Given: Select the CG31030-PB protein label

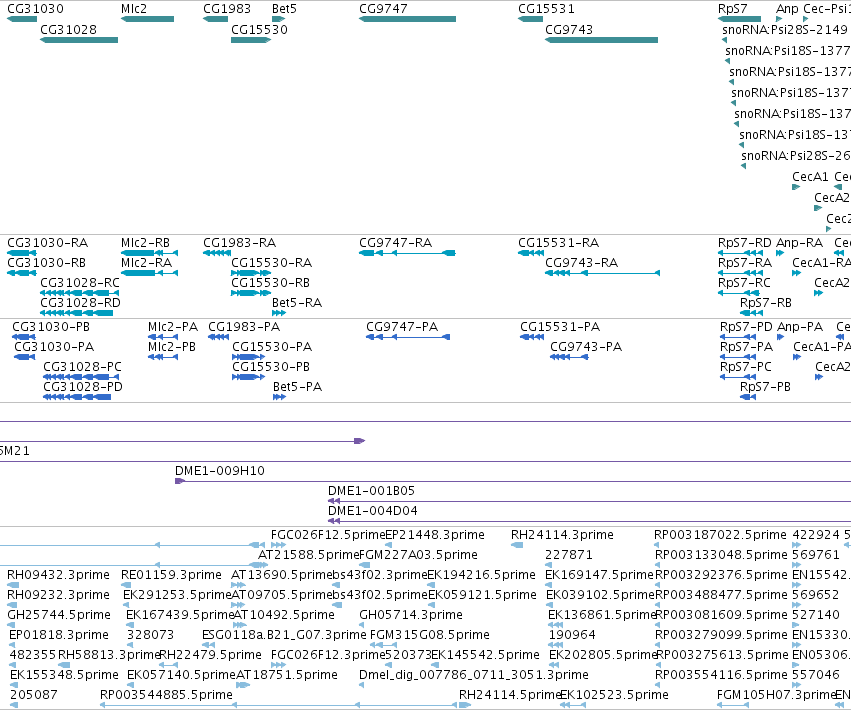Looking at the screenshot, I should pyautogui.click(x=51, y=327).
